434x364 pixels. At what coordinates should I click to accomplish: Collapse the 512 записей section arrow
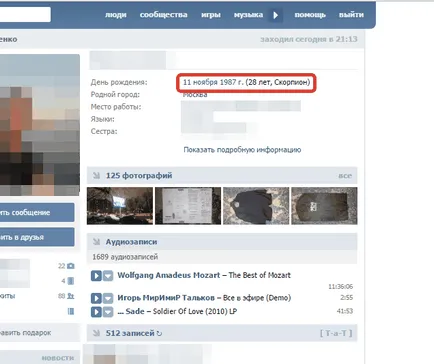[x=97, y=333]
